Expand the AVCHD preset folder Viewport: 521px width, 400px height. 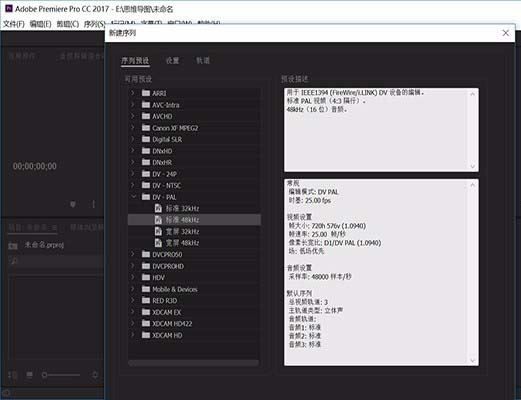tap(133, 116)
